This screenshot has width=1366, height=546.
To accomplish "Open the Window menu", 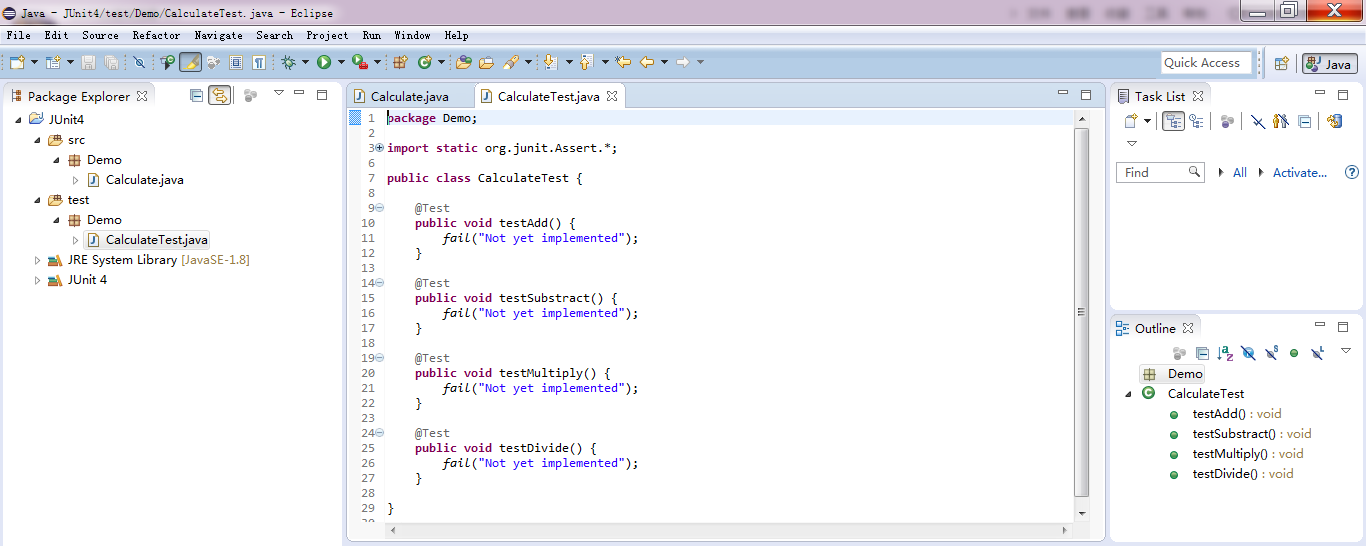I will coord(412,35).
